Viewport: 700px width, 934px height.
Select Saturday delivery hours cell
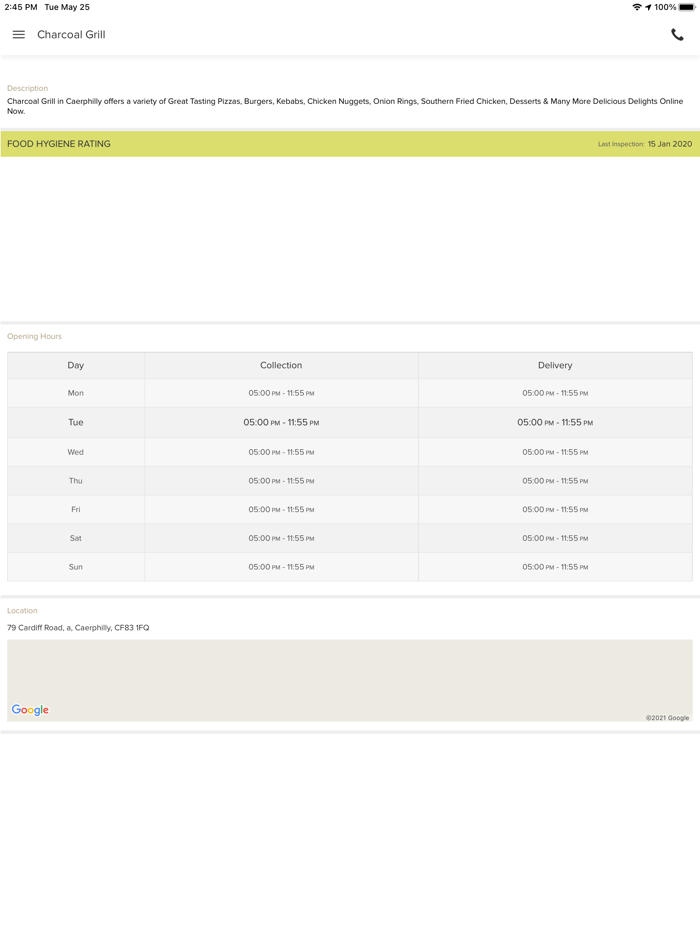[555, 538]
